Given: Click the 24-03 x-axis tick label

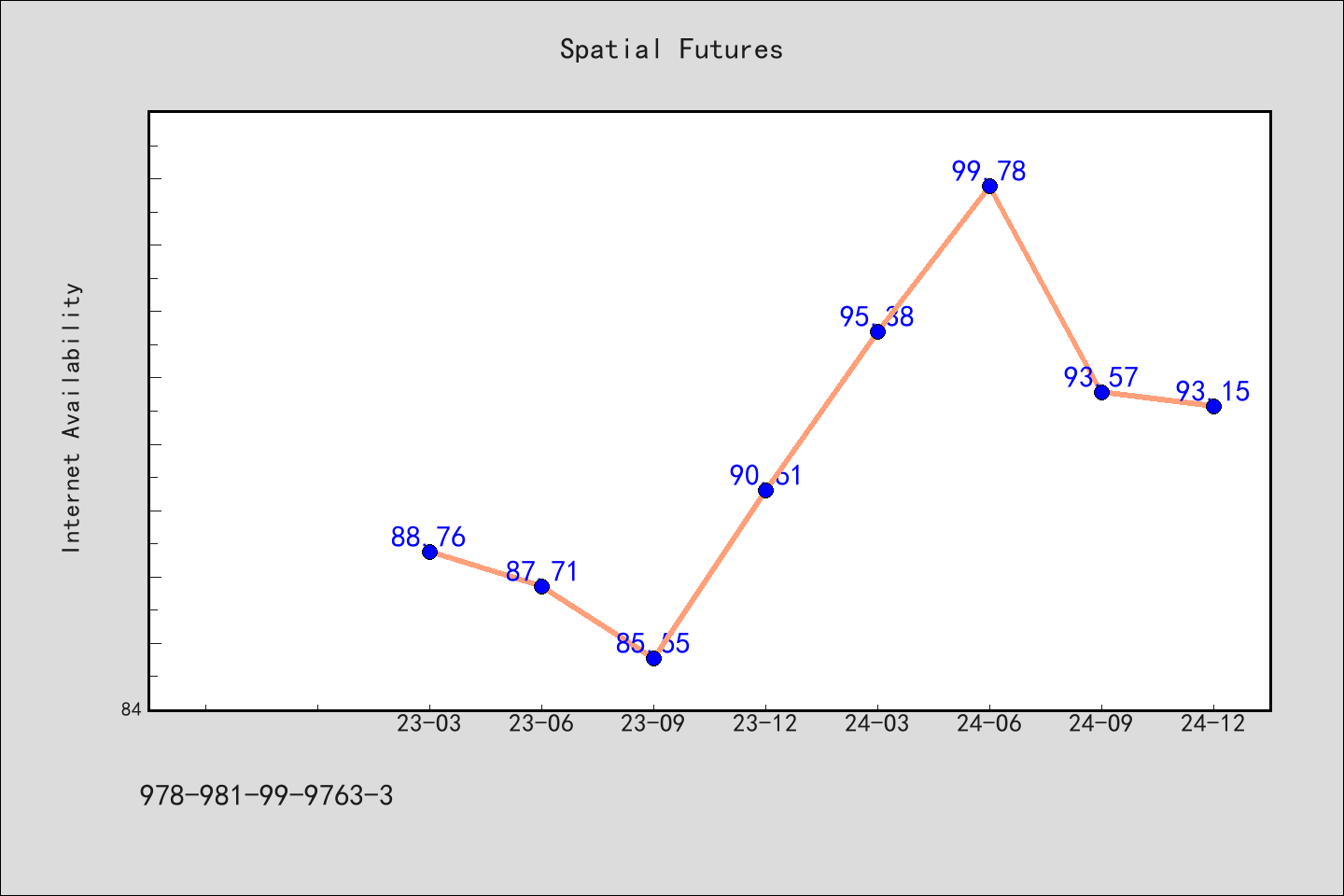Looking at the screenshot, I should 877,723.
